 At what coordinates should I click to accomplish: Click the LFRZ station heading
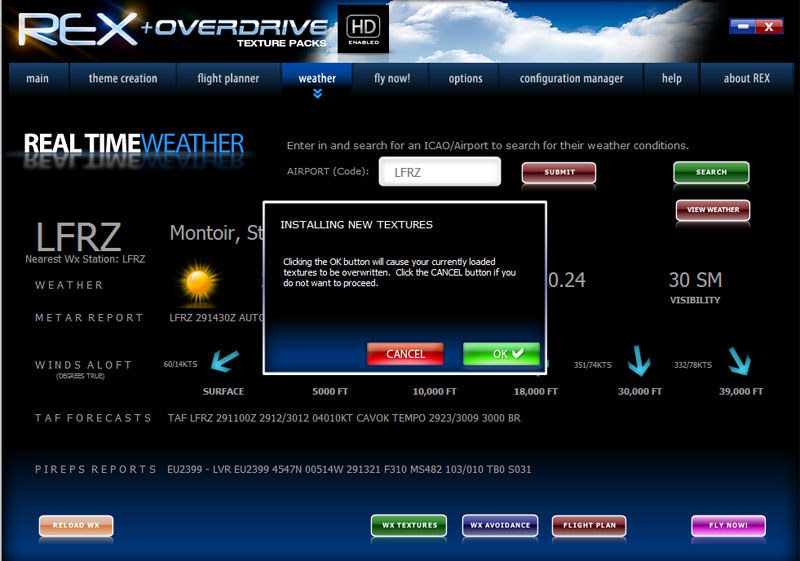coord(79,237)
